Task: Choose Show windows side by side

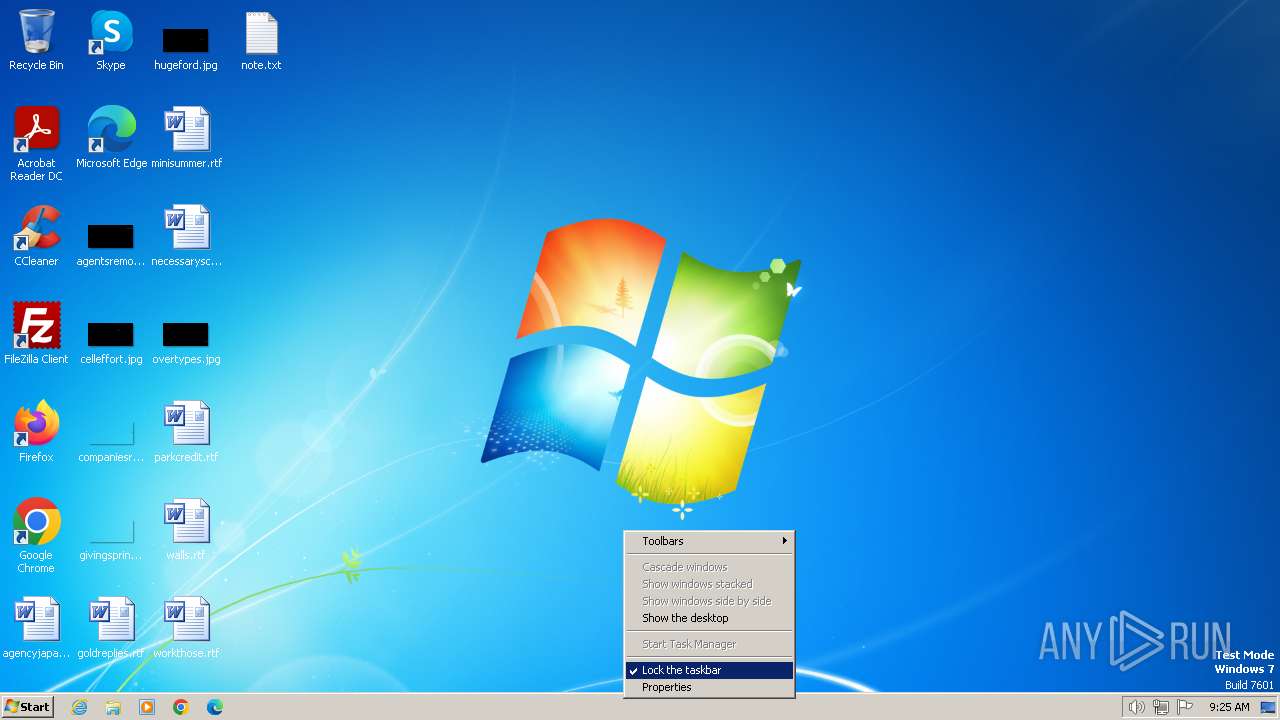Action: click(709, 601)
